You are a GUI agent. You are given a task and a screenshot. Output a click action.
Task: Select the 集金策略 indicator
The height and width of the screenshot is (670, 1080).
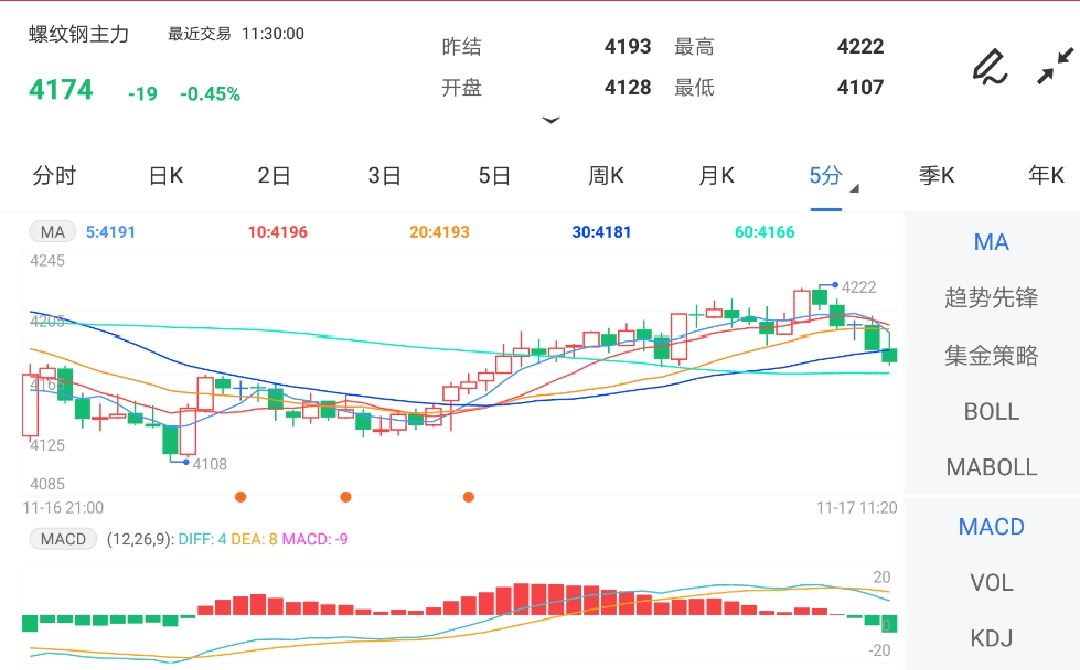point(991,355)
